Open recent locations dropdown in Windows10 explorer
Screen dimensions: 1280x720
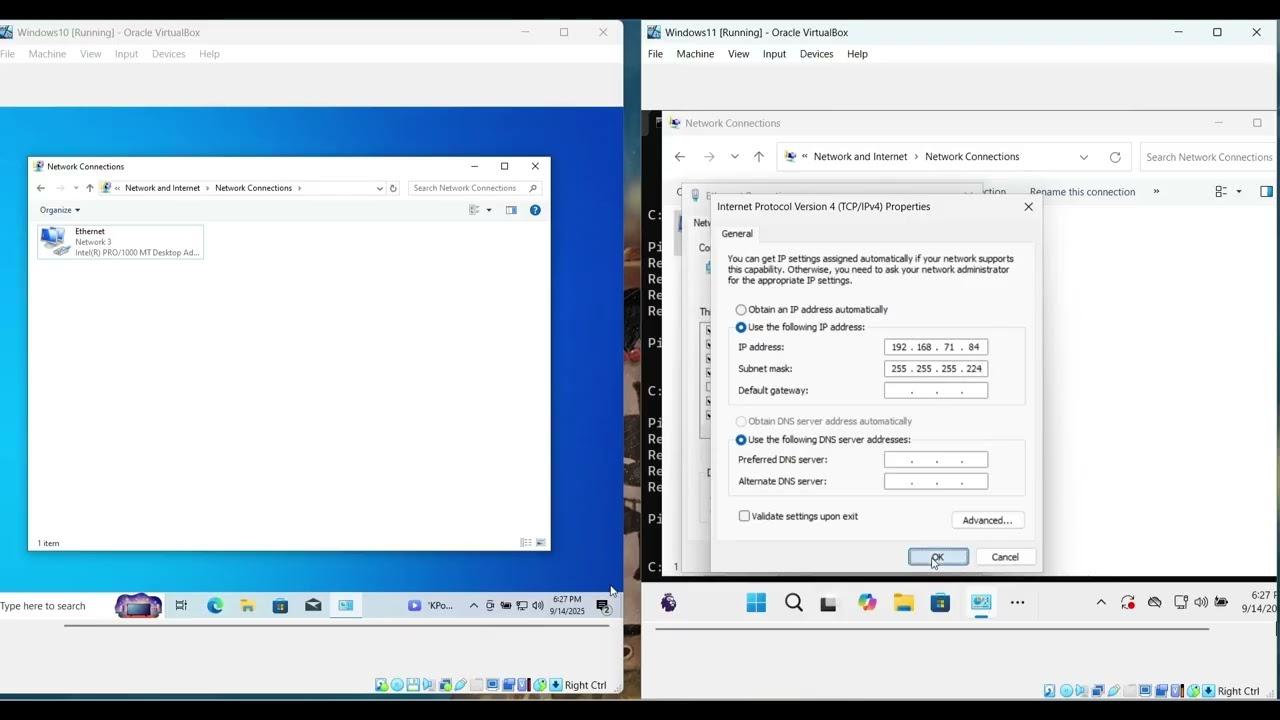pyautogui.click(x=75, y=188)
